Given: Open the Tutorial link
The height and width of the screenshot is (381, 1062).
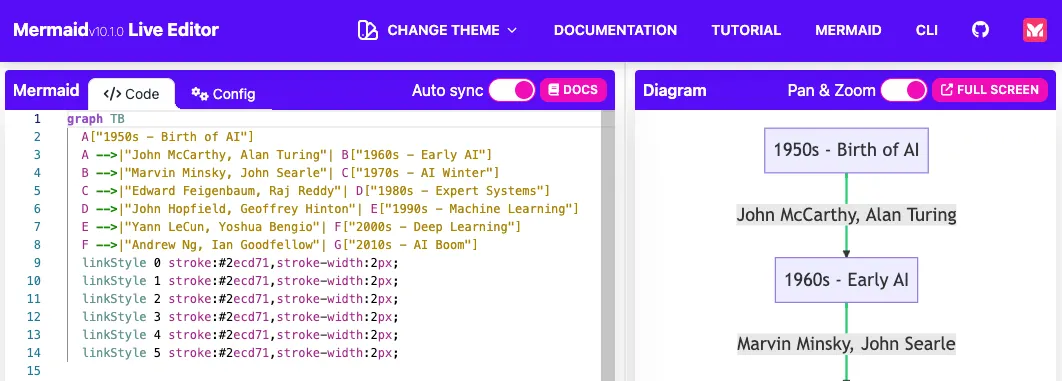Looking at the screenshot, I should 746,30.
